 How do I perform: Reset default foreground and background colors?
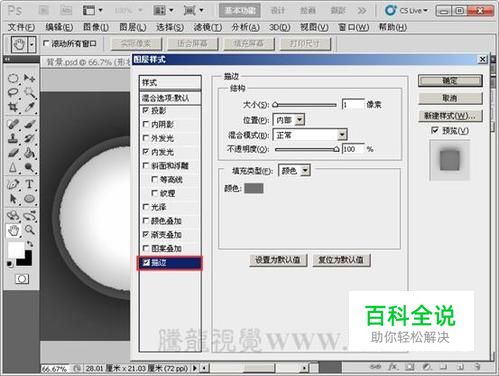pyautogui.click(x=10, y=264)
